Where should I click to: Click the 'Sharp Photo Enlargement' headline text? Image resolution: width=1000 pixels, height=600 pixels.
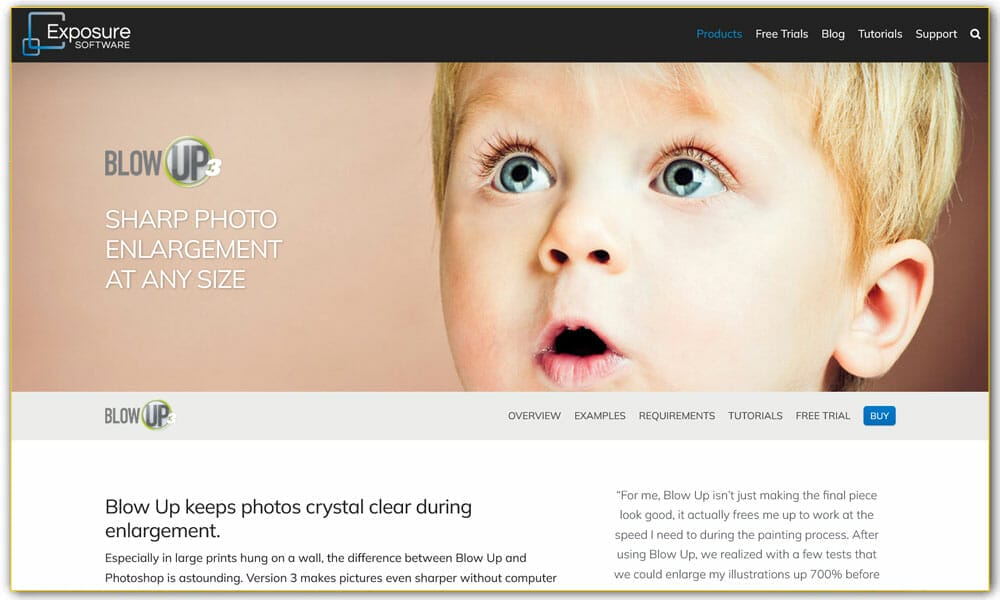[193, 249]
